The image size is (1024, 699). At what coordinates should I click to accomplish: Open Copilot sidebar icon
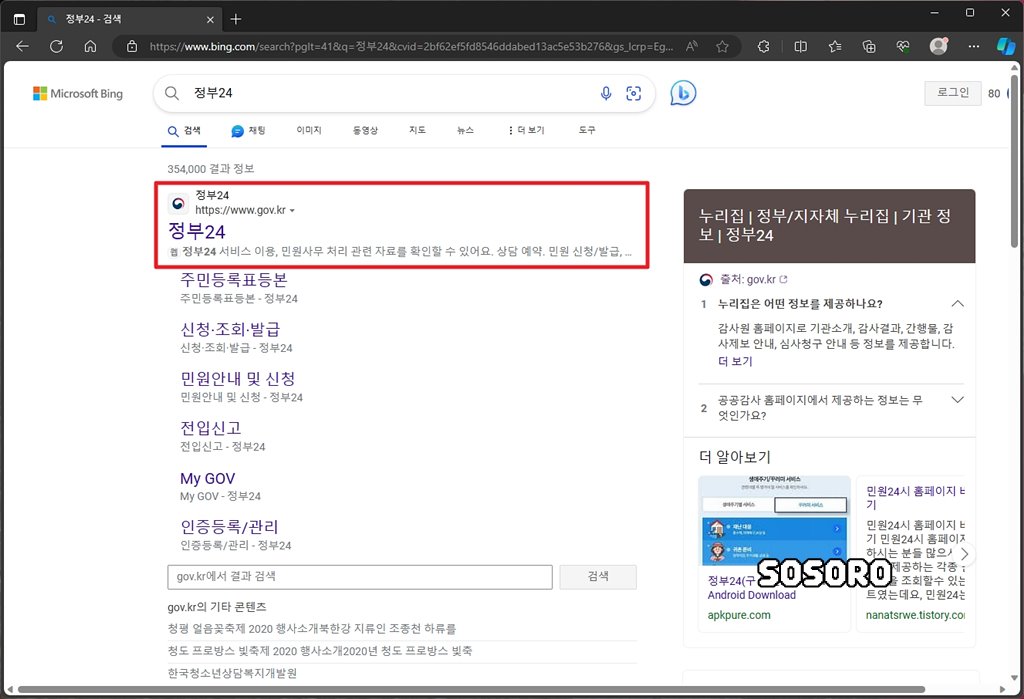1006,46
